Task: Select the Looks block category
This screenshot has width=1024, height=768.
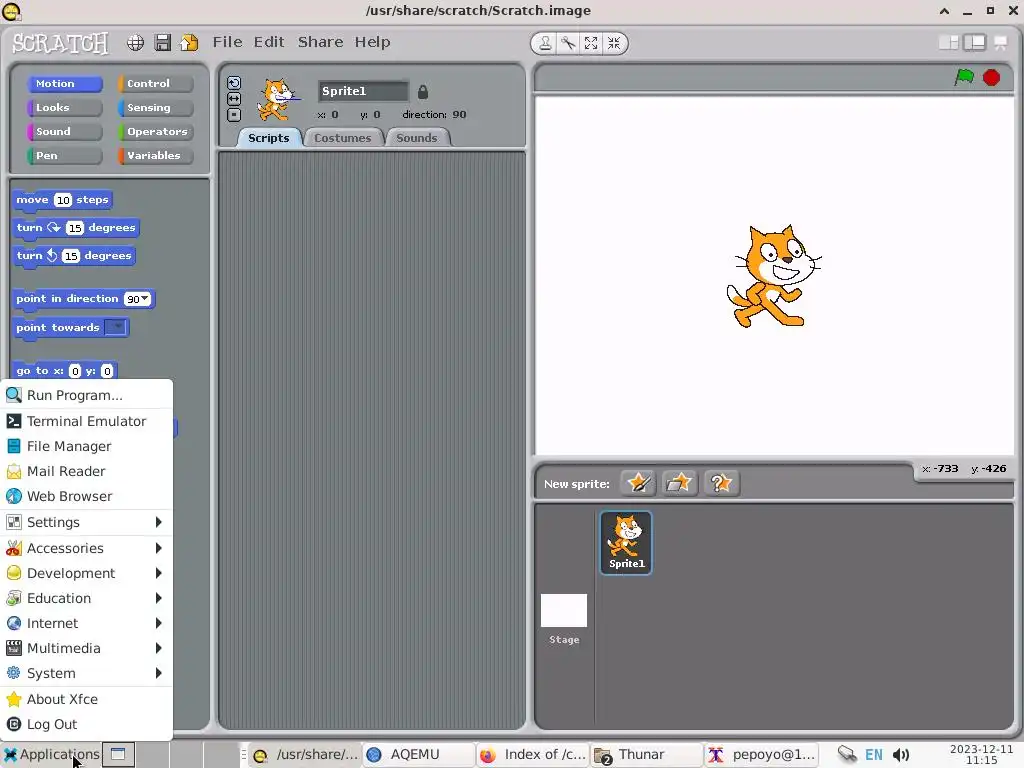Action: point(65,108)
